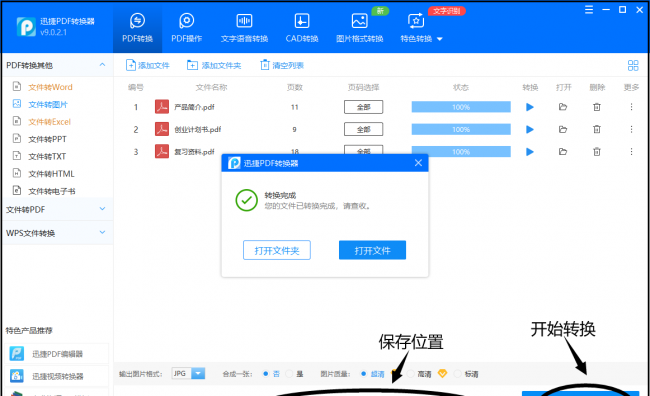Screen dimensions: 650x396
Task: Delete 创业计划书.pdf from the list
Action: [597, 129]
